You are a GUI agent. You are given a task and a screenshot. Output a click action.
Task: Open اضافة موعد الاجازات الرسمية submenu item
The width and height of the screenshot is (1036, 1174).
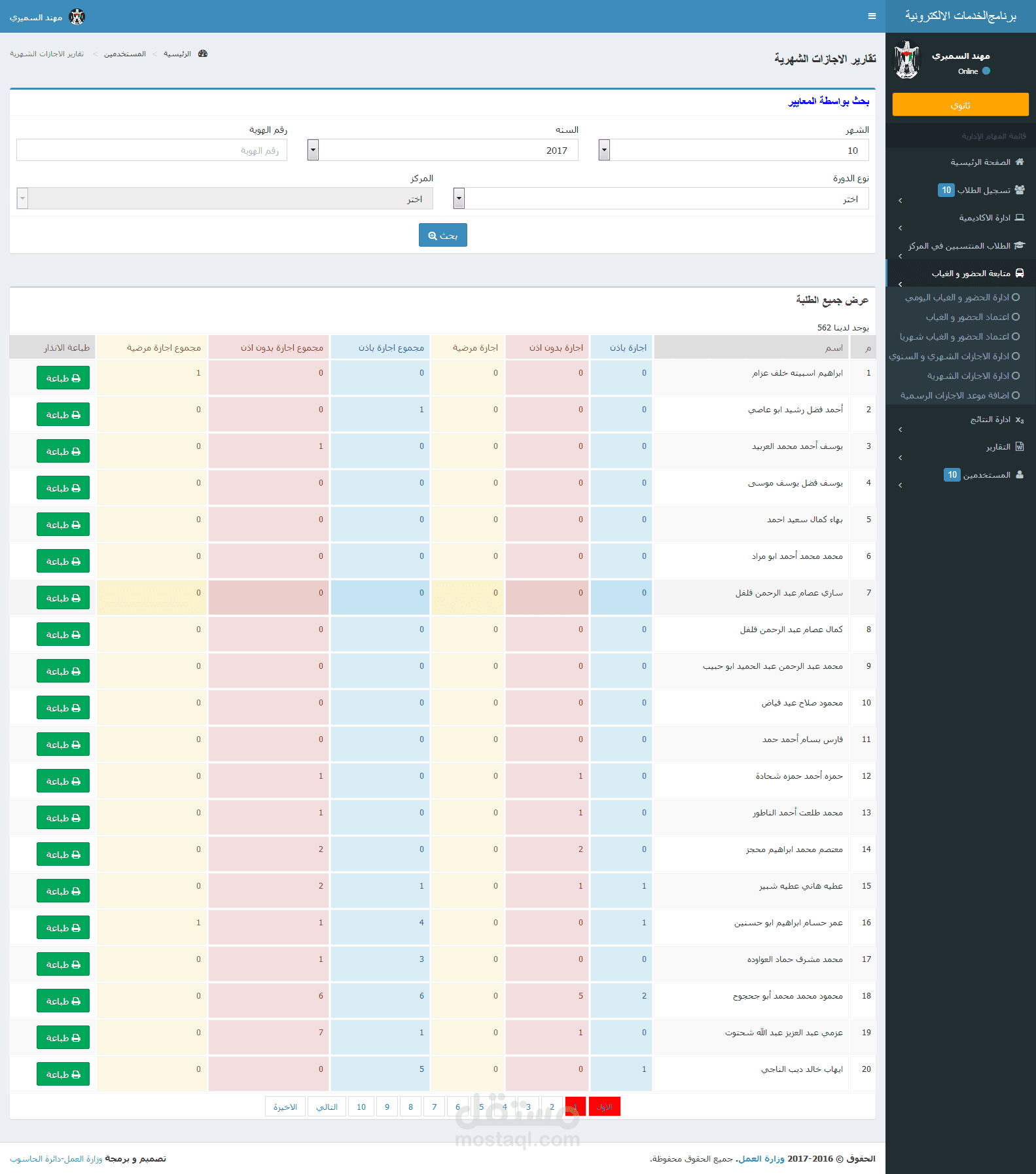point(960,395)
